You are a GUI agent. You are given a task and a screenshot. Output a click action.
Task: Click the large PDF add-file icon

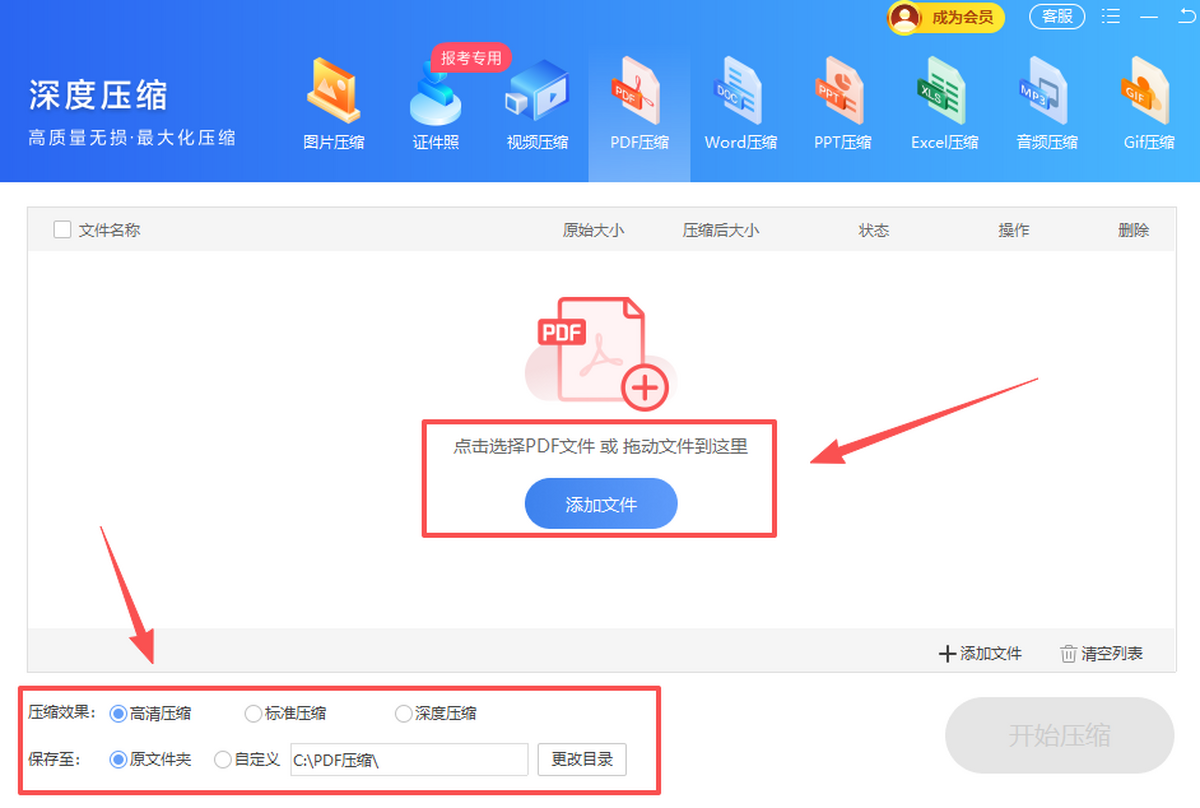pos(598,353)
